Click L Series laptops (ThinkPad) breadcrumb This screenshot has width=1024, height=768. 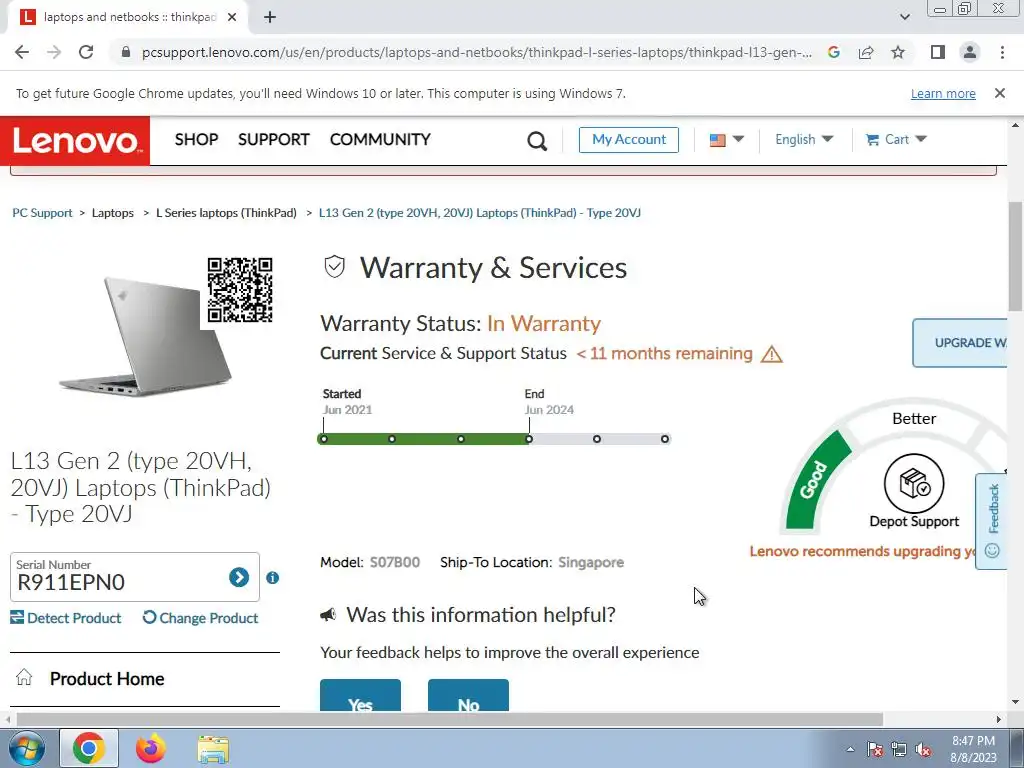click(x=226, y=213)
